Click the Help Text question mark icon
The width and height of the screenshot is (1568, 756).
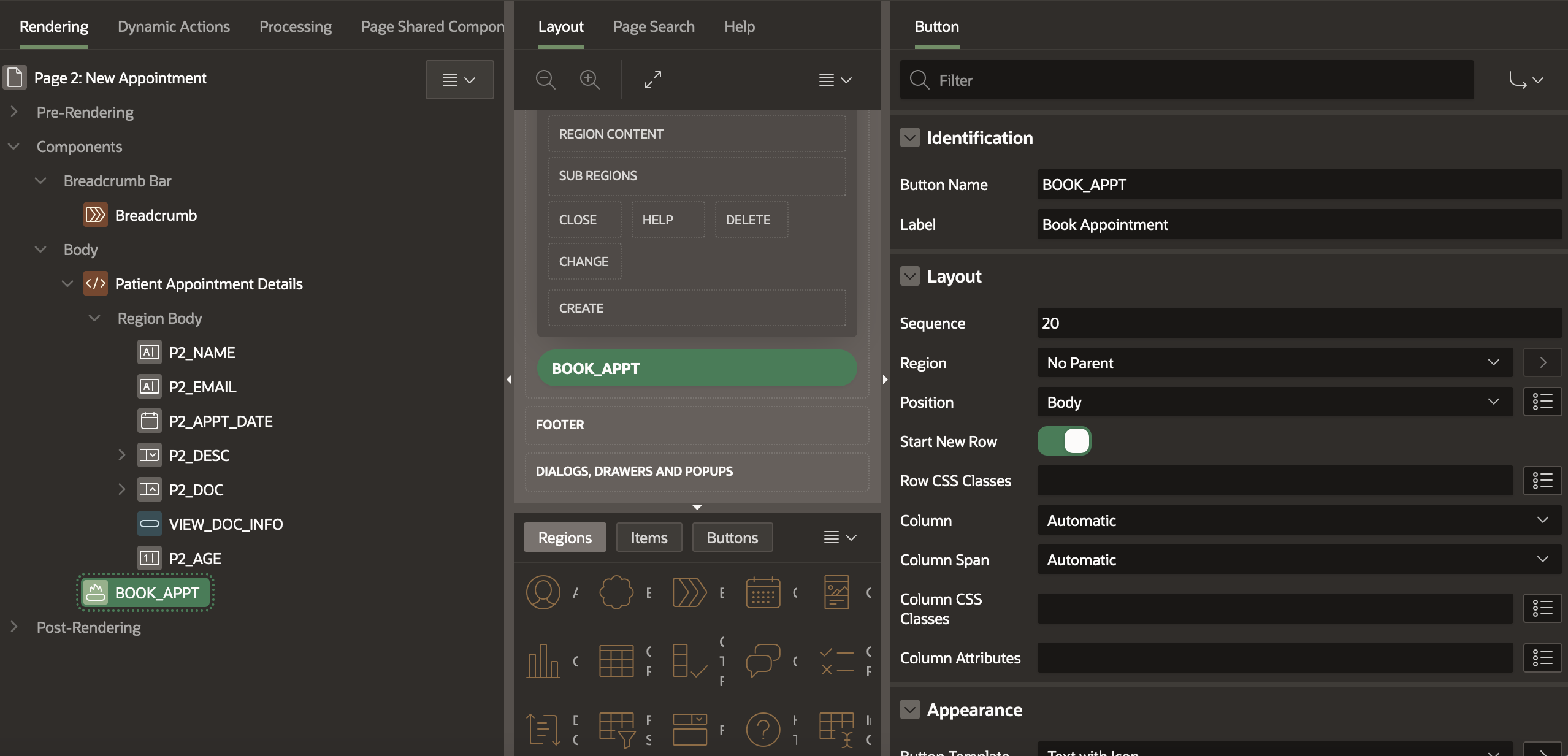pyautogui.click(x=763, y=730)
